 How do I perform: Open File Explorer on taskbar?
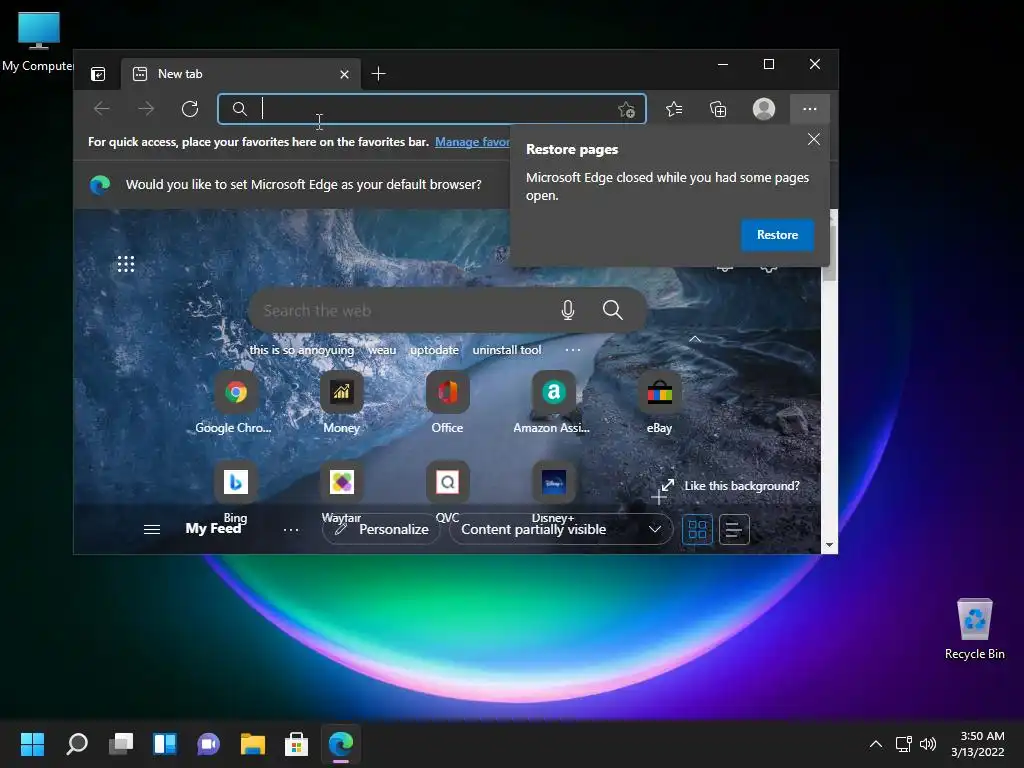[253, 744]
